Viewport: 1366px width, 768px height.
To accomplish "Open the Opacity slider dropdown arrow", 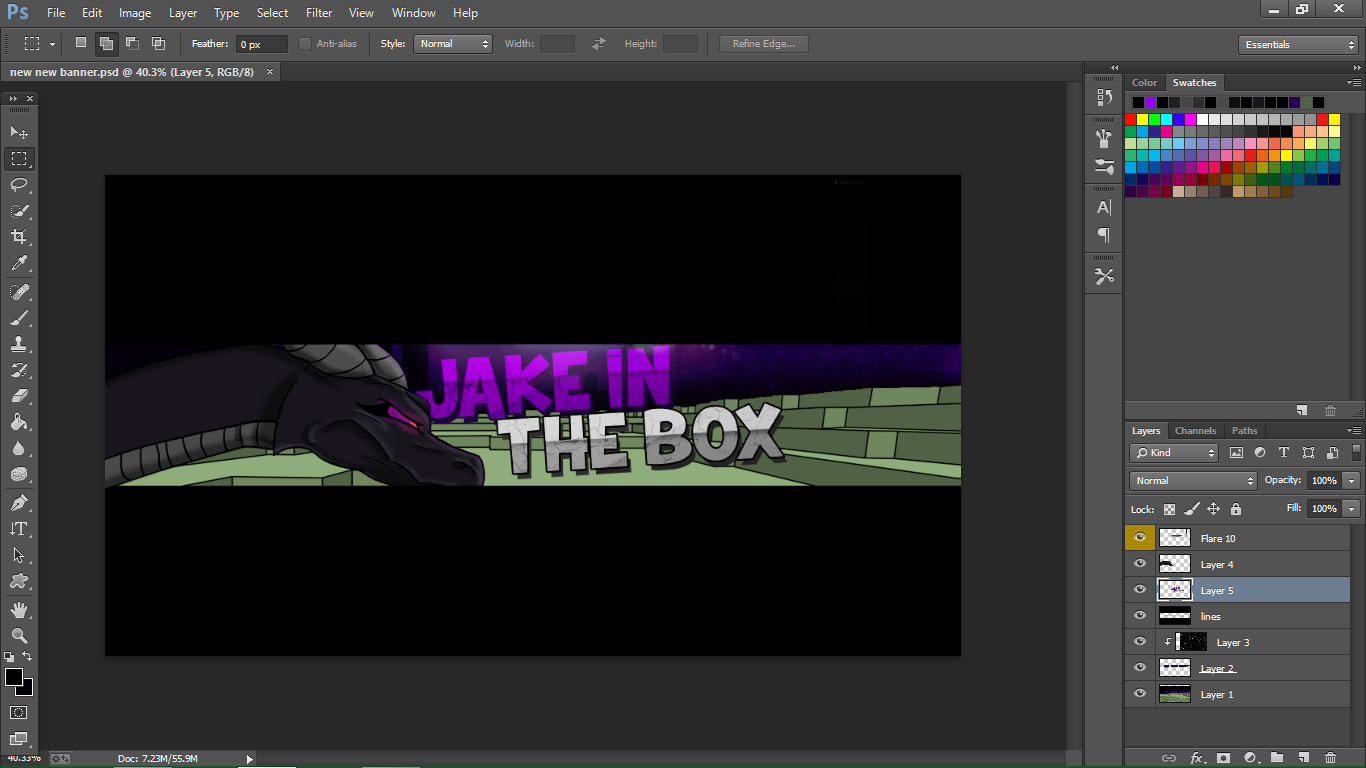I will pos(1352,481).
